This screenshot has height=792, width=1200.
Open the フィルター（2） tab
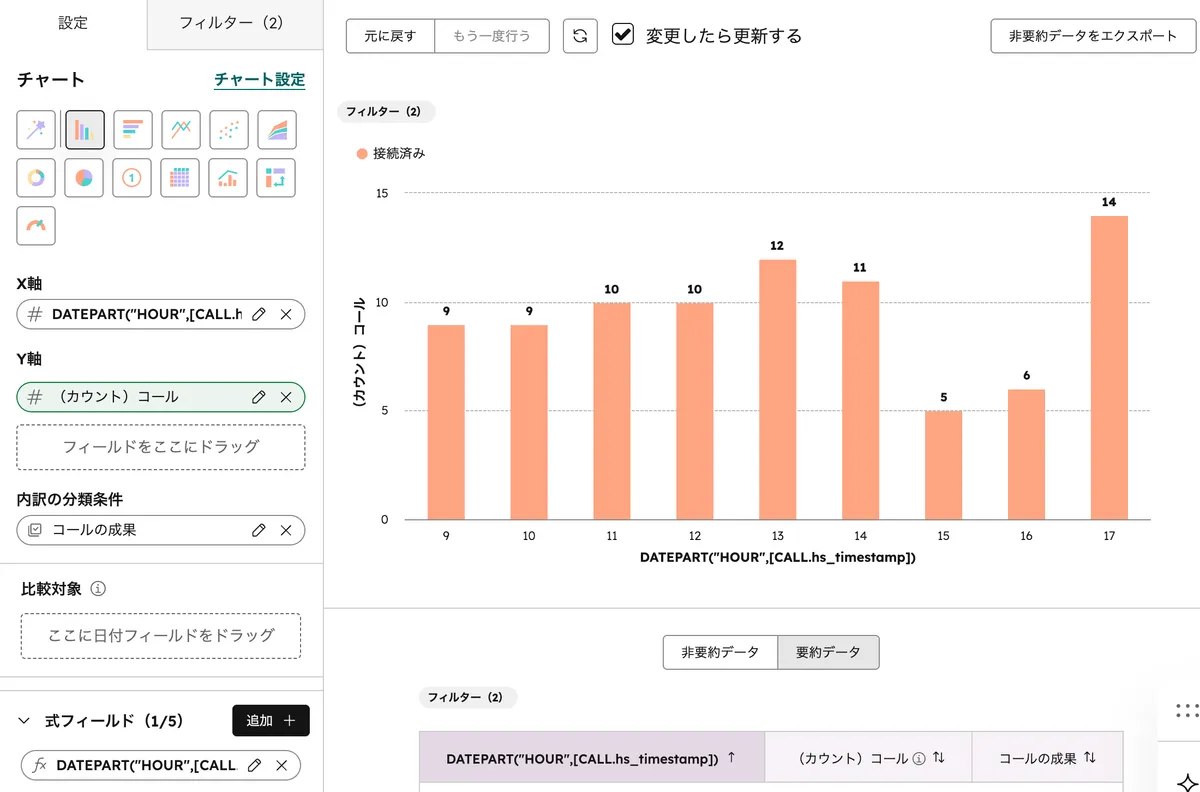click(231, 23)
